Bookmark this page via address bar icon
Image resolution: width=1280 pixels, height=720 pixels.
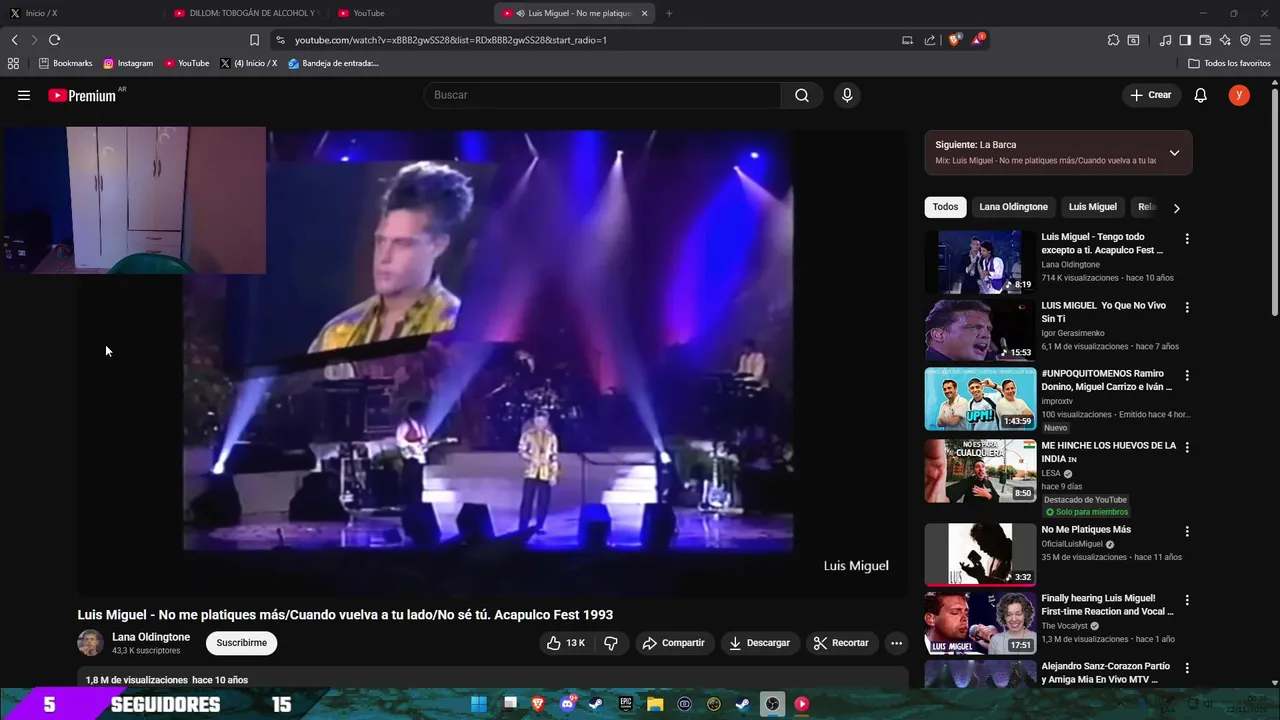tap(254, 40)
